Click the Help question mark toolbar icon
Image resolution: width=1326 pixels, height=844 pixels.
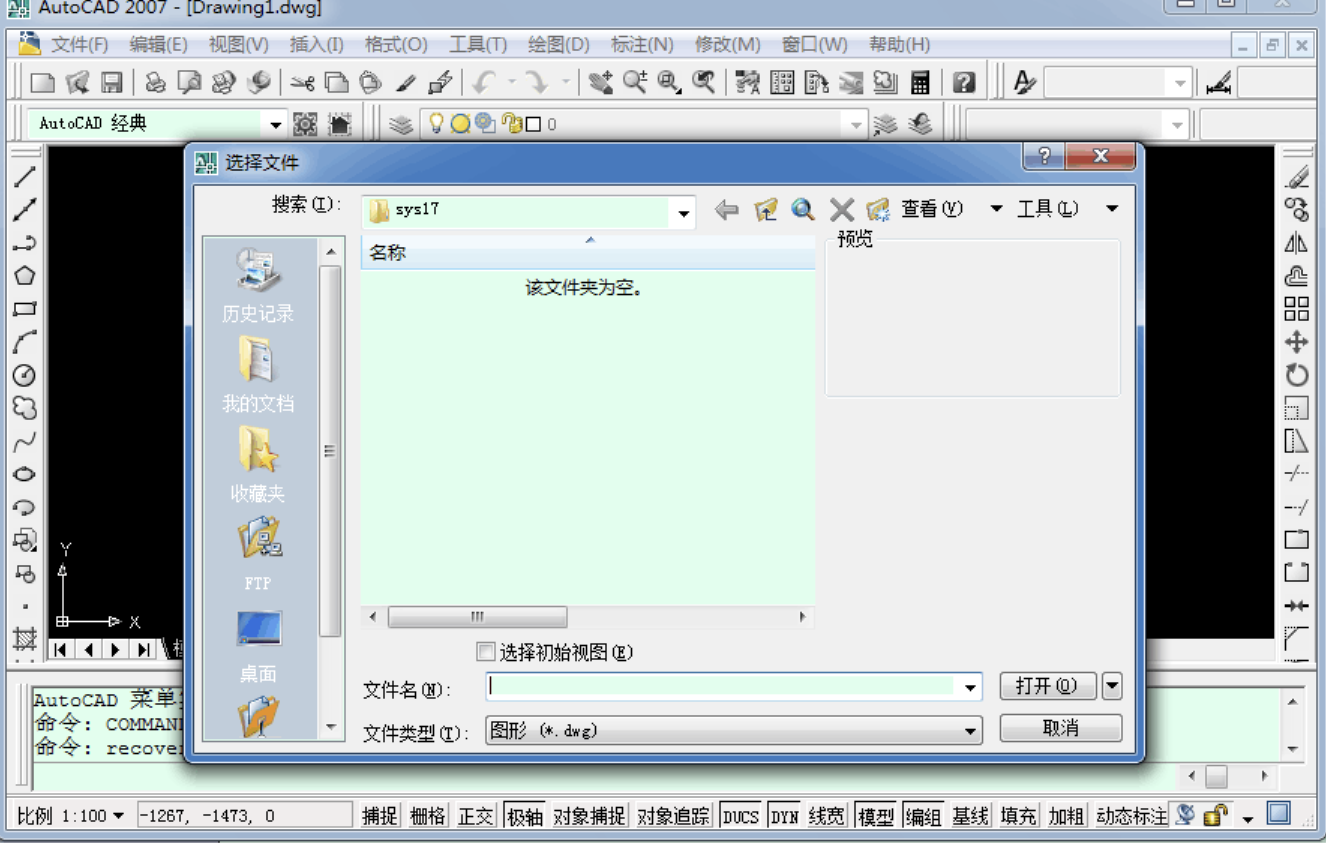tap(963, 82)
